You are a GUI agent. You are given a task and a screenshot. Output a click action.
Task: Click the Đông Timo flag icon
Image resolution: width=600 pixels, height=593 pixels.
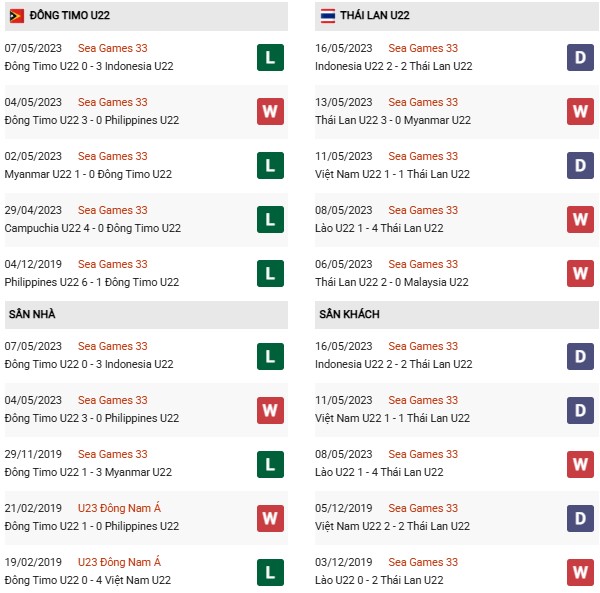(x=16, y=16)
